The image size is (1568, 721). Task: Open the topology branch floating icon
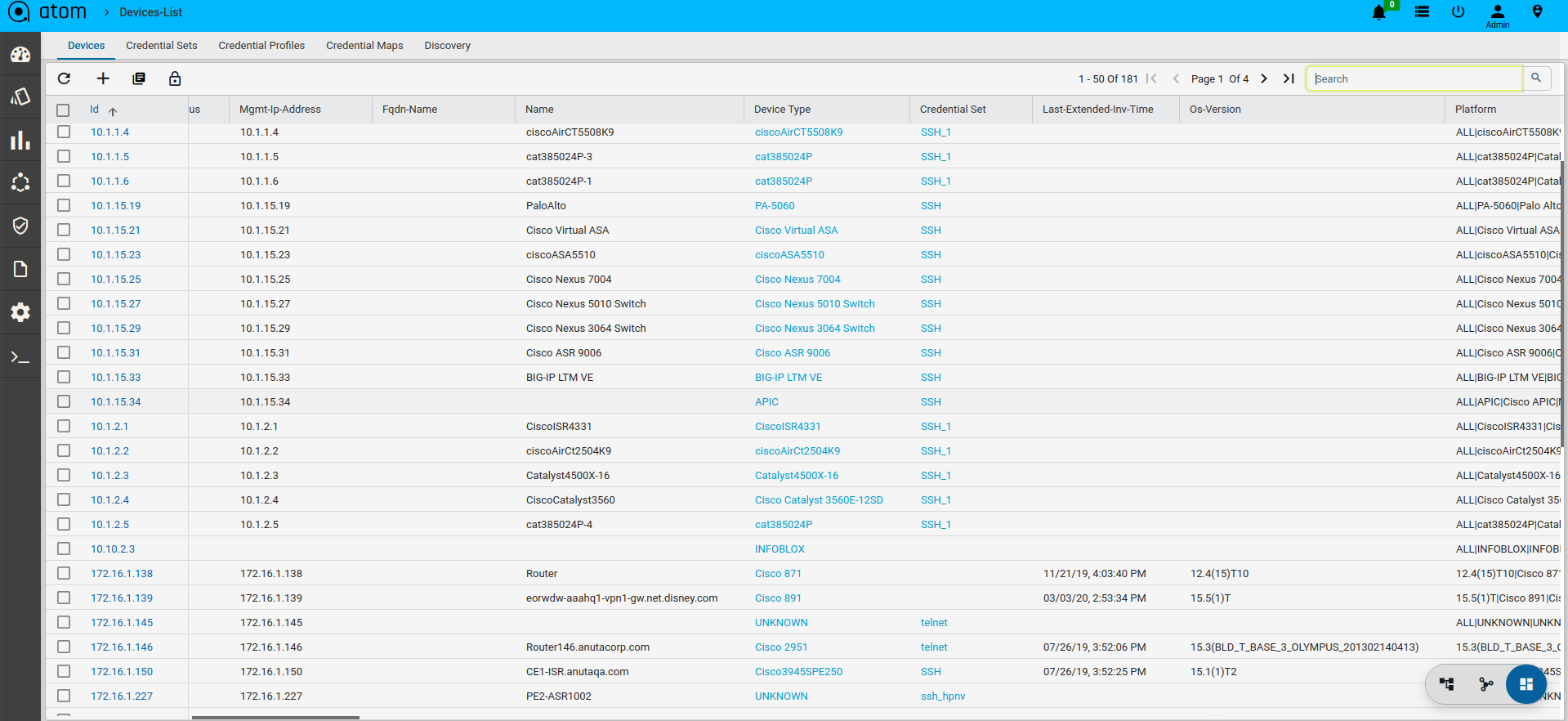point(1486,684)
